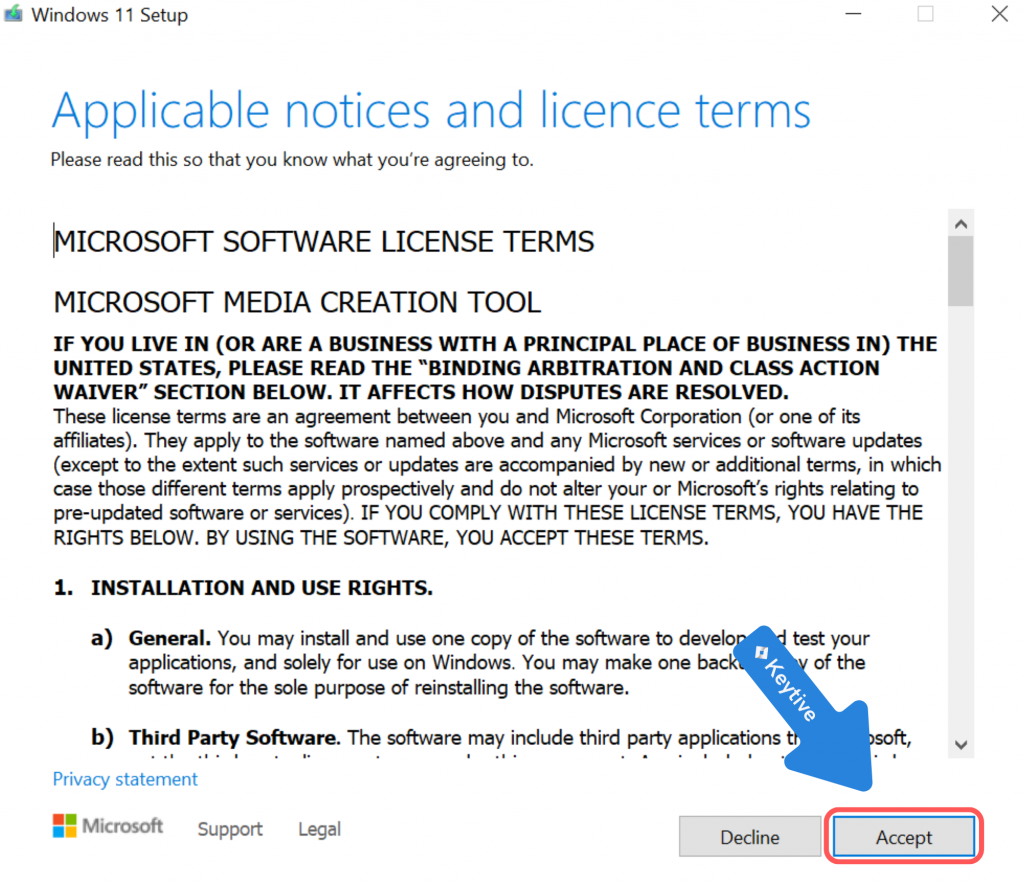Minimize the Windows 11 Setup window
Screen dimensions: 1024x887
853,14
